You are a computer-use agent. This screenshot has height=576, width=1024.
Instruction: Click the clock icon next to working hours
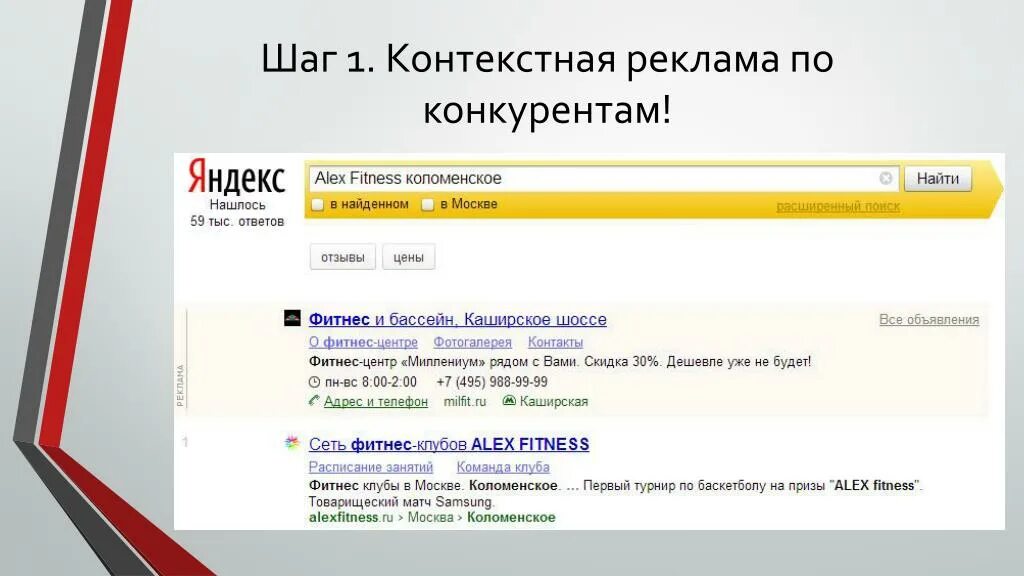(314, 382)
